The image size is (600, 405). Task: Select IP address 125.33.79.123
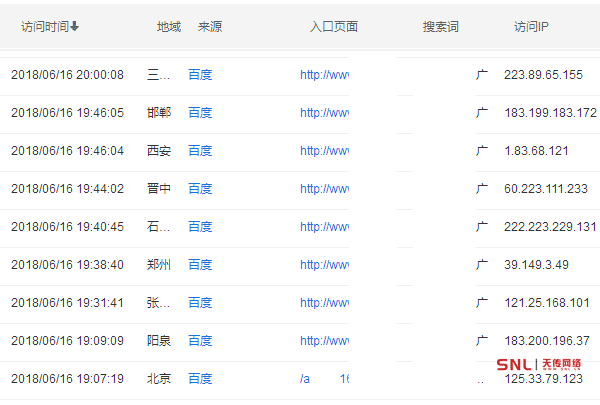tap(543, 379)
